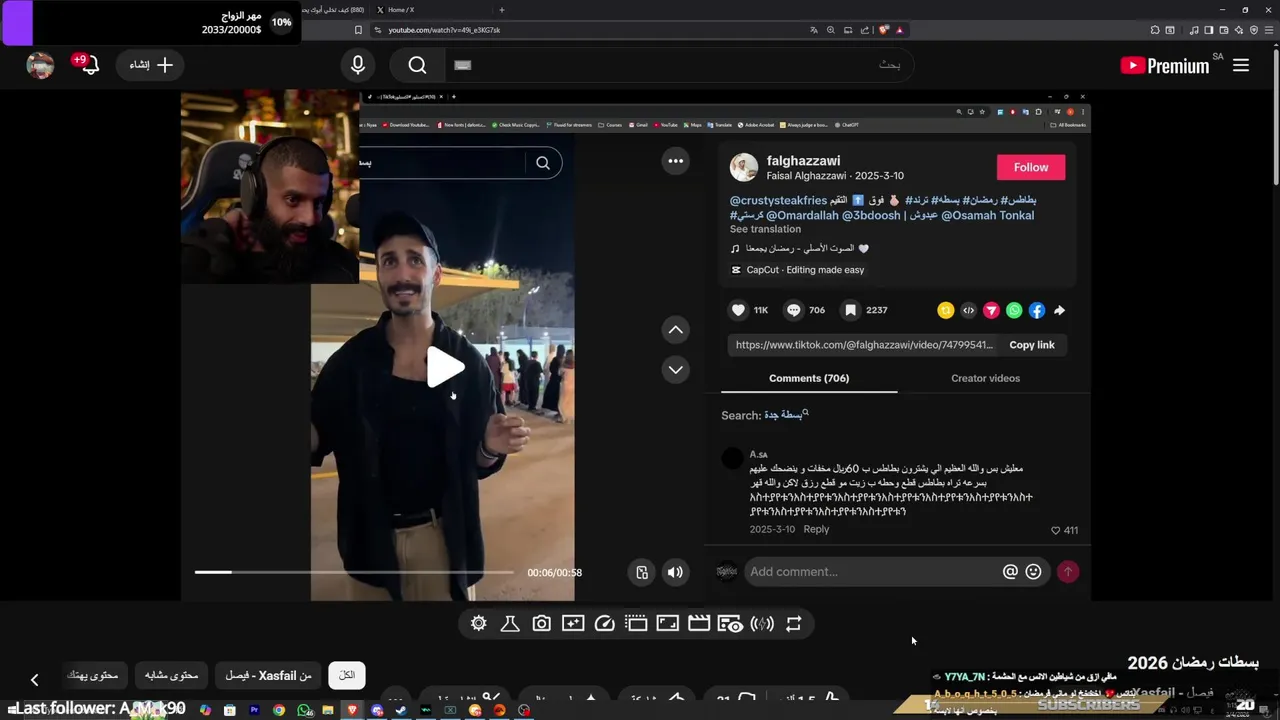Toggle the loop repeat icon
1280x720 pixels.
click(794, 624)
